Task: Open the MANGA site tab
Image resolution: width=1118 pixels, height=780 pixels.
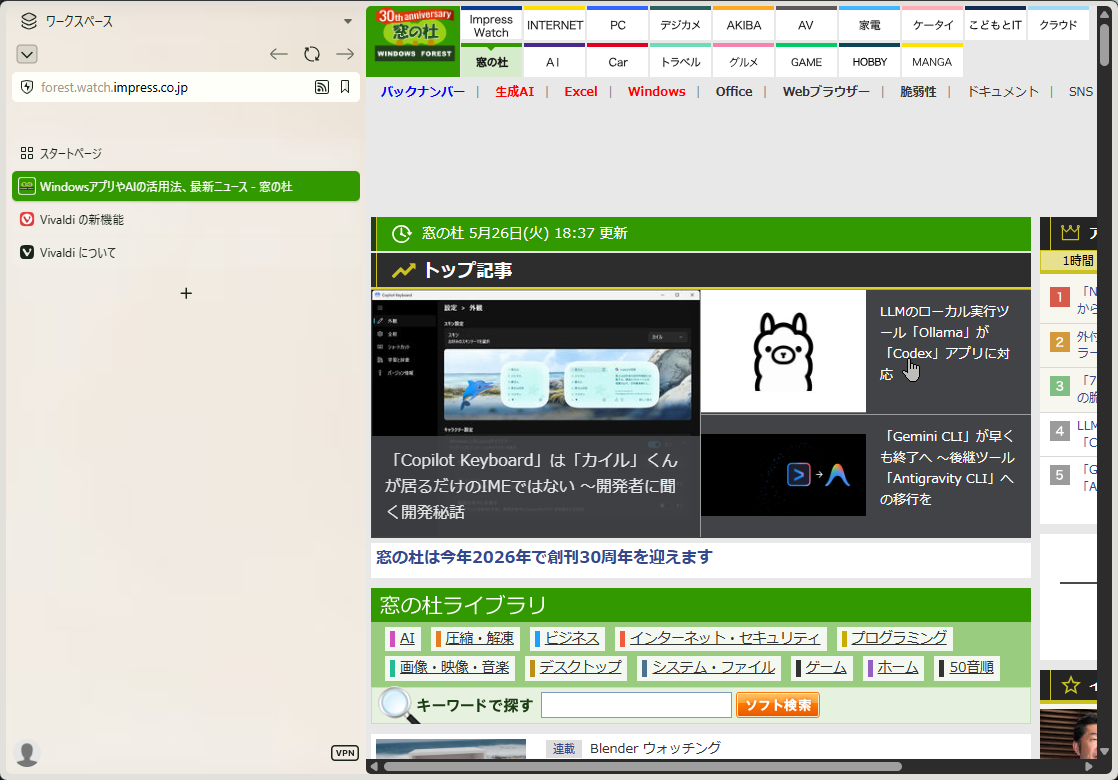Action: click(933, 61)
